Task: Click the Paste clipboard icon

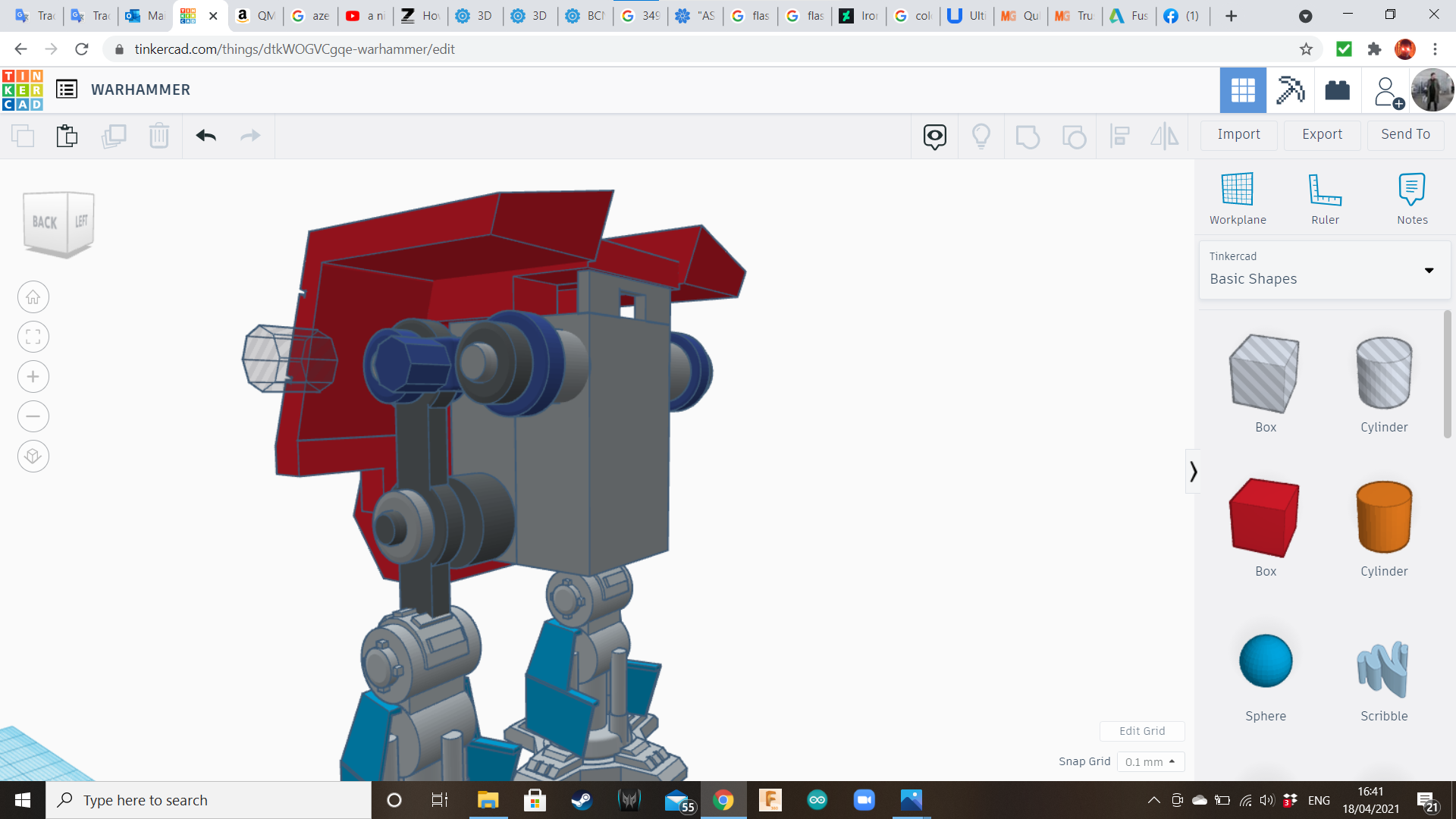Action: point(67,136)
